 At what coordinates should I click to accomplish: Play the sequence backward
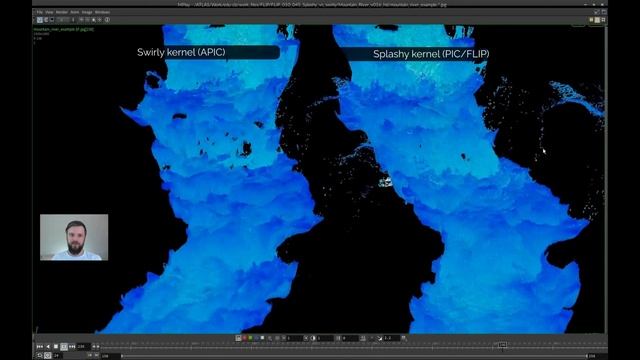point(48,347)
